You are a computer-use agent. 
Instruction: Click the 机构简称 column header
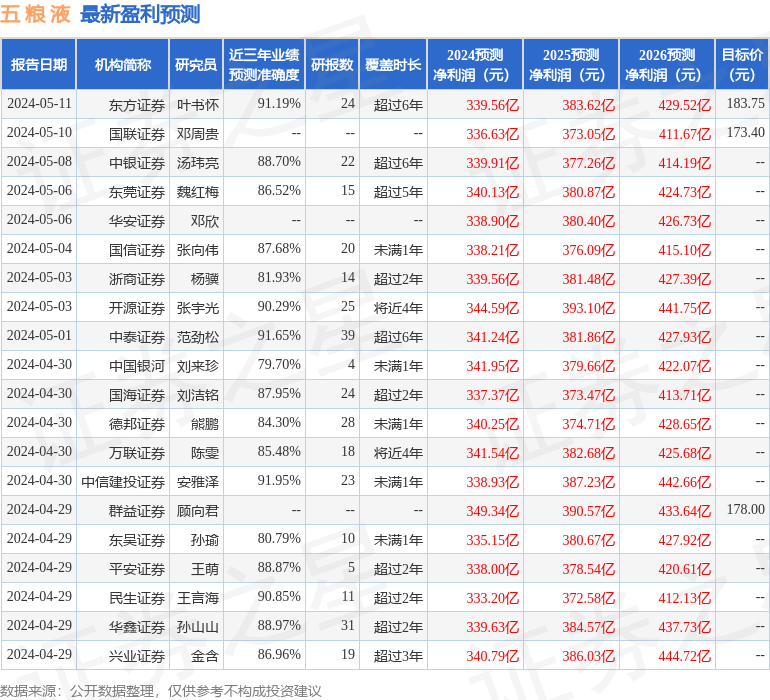[123, 64]
